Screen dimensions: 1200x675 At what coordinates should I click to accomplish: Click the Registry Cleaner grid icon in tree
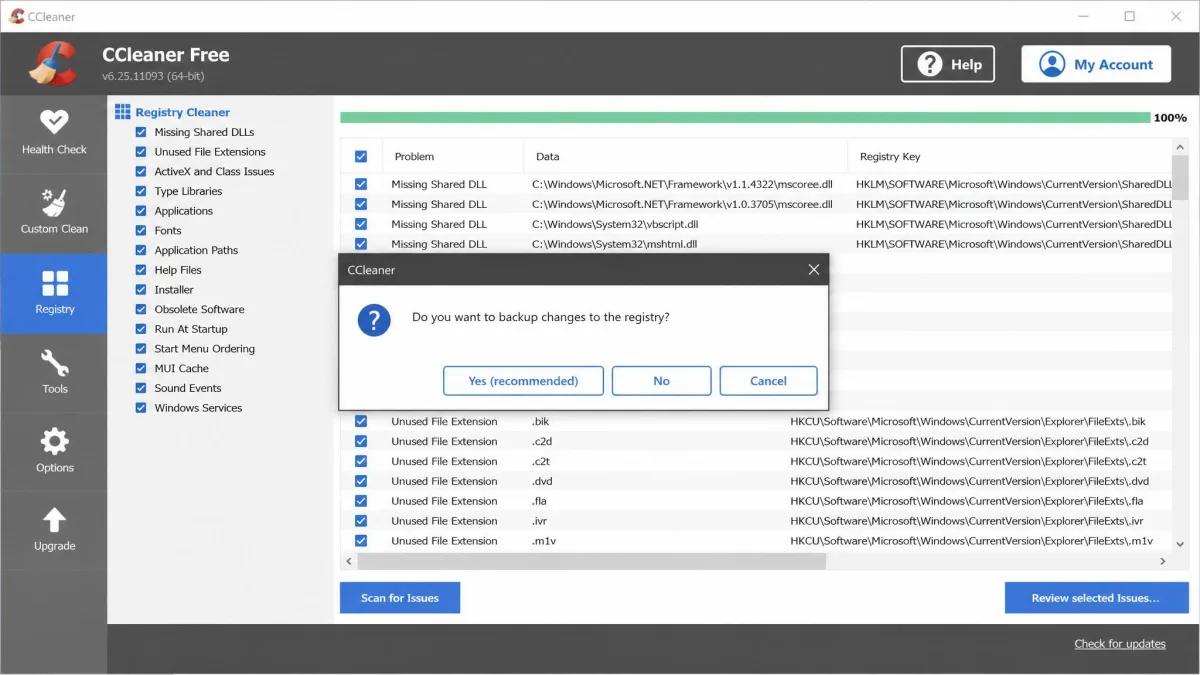tap(123, 112)
